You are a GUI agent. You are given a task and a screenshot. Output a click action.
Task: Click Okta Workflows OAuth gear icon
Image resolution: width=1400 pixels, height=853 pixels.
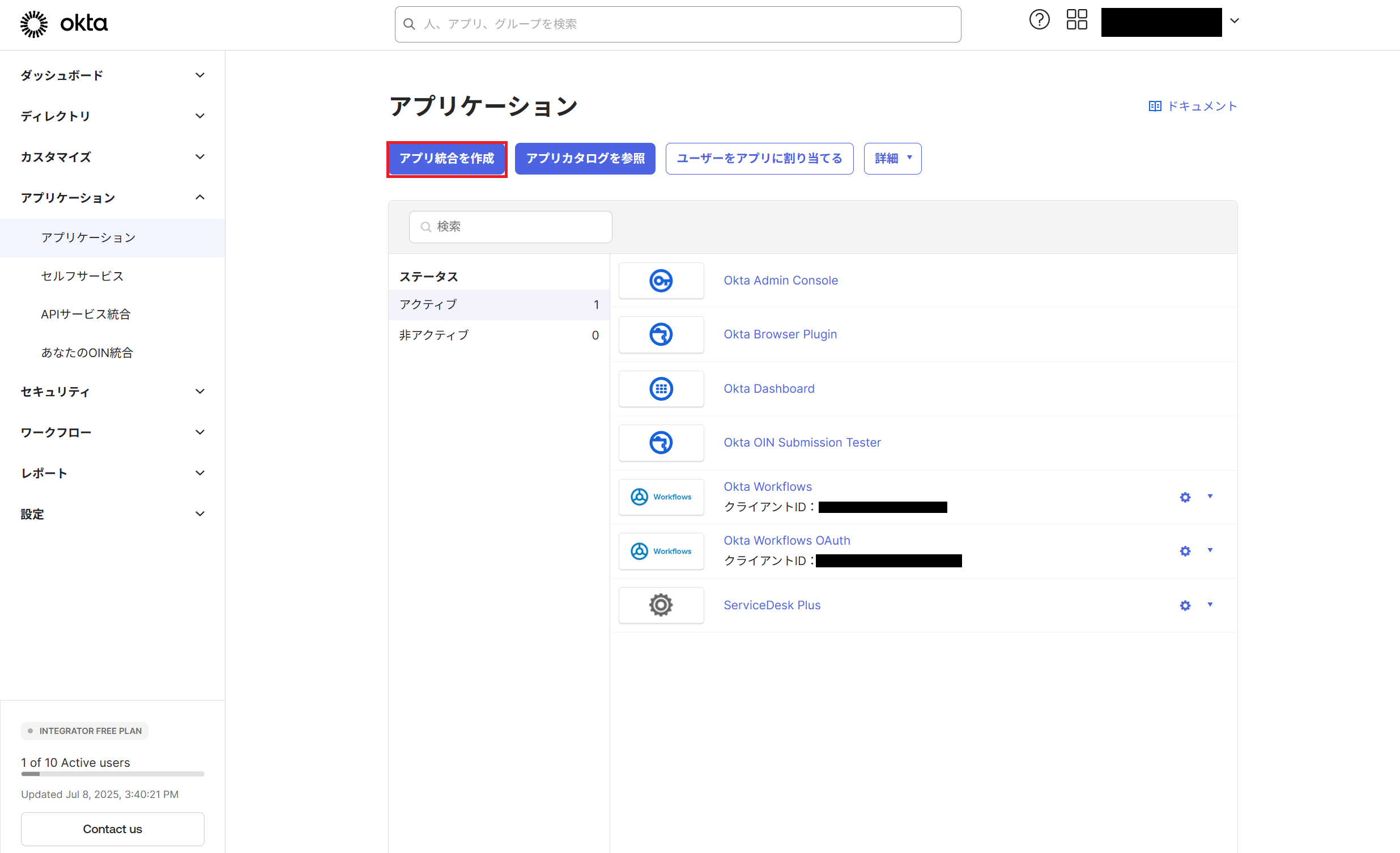1185,551
